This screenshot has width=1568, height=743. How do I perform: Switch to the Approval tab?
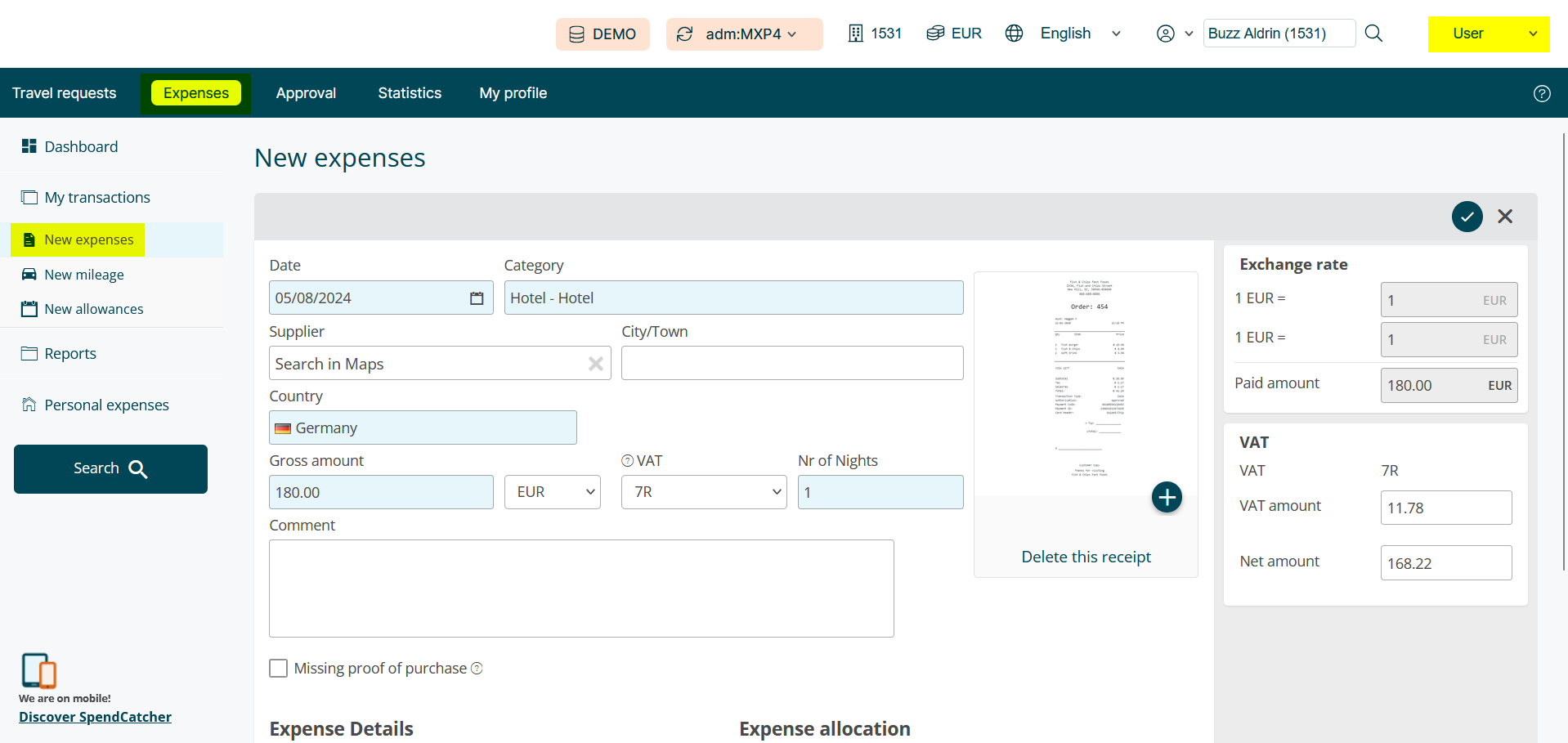click(306, 93)
